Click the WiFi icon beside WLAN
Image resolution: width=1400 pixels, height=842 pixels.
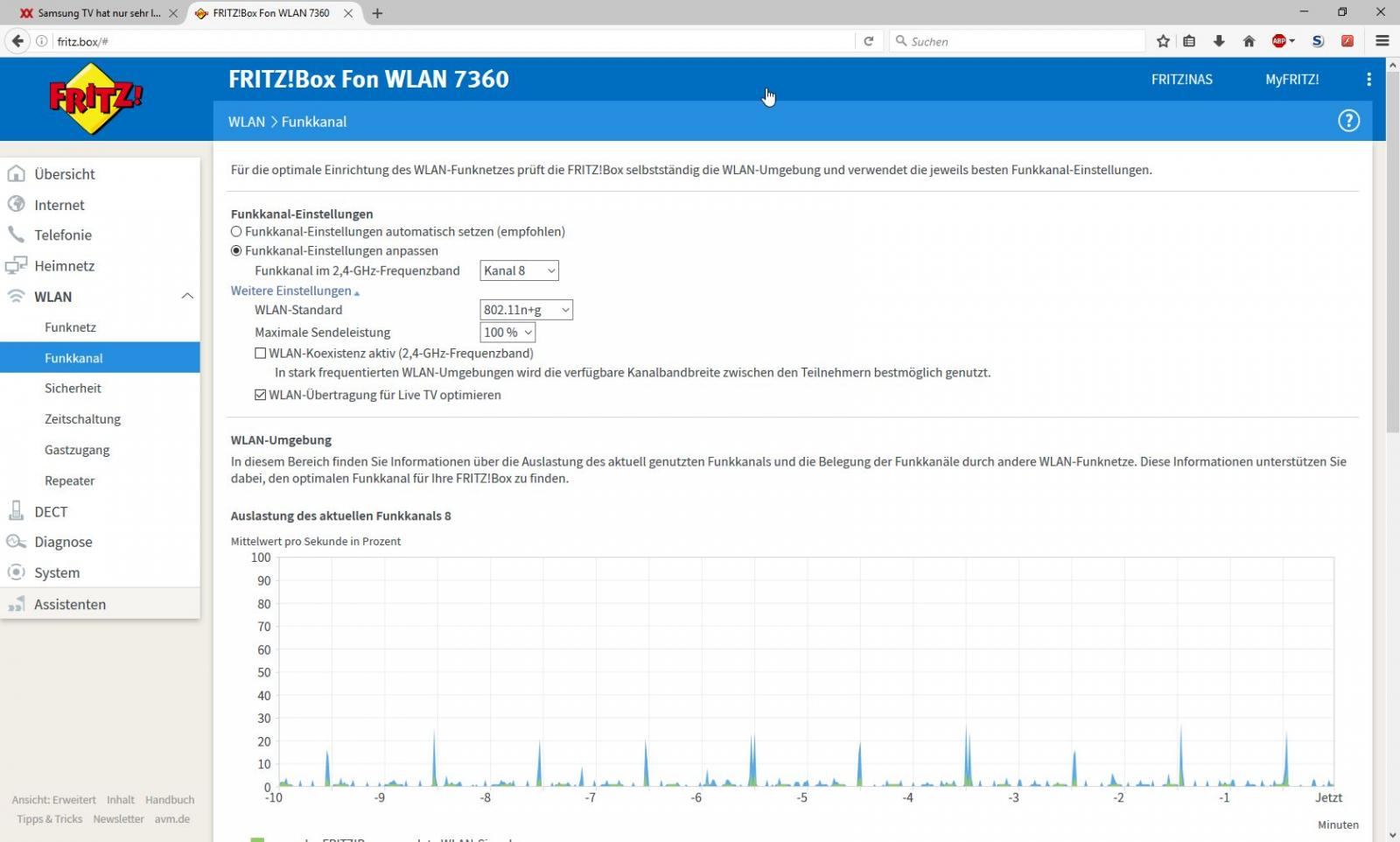[x=16, y=296]
